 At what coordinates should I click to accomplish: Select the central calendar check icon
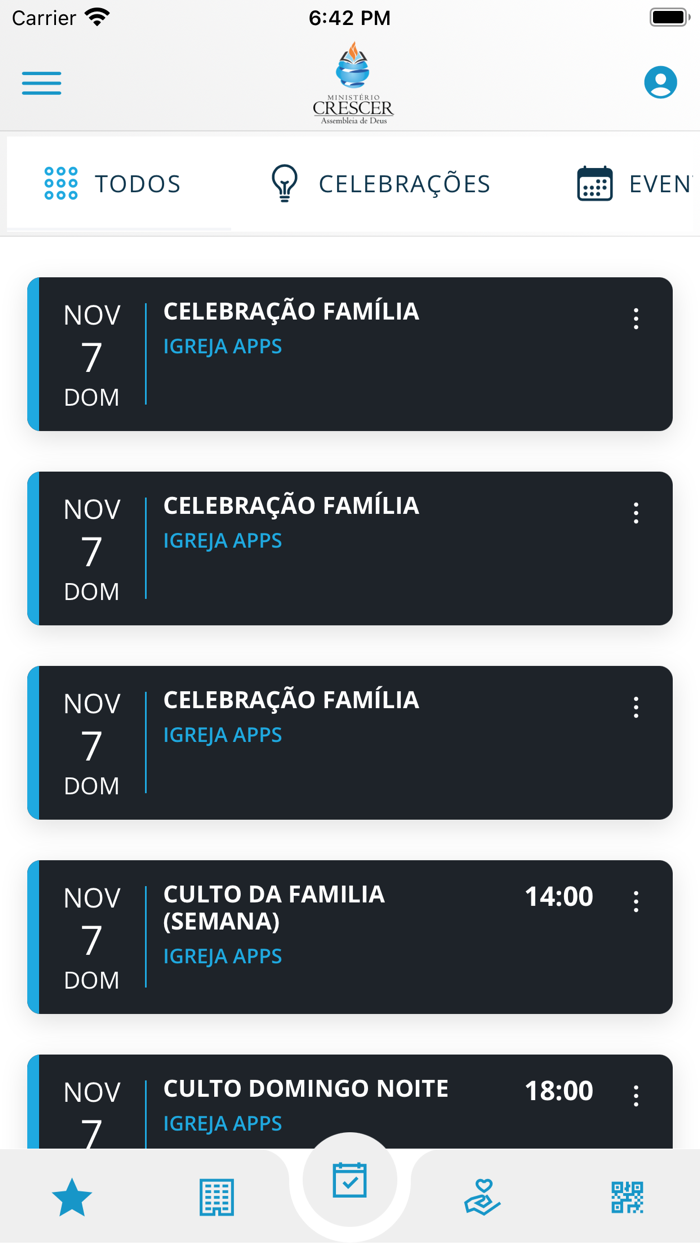tap(349, 1181)
